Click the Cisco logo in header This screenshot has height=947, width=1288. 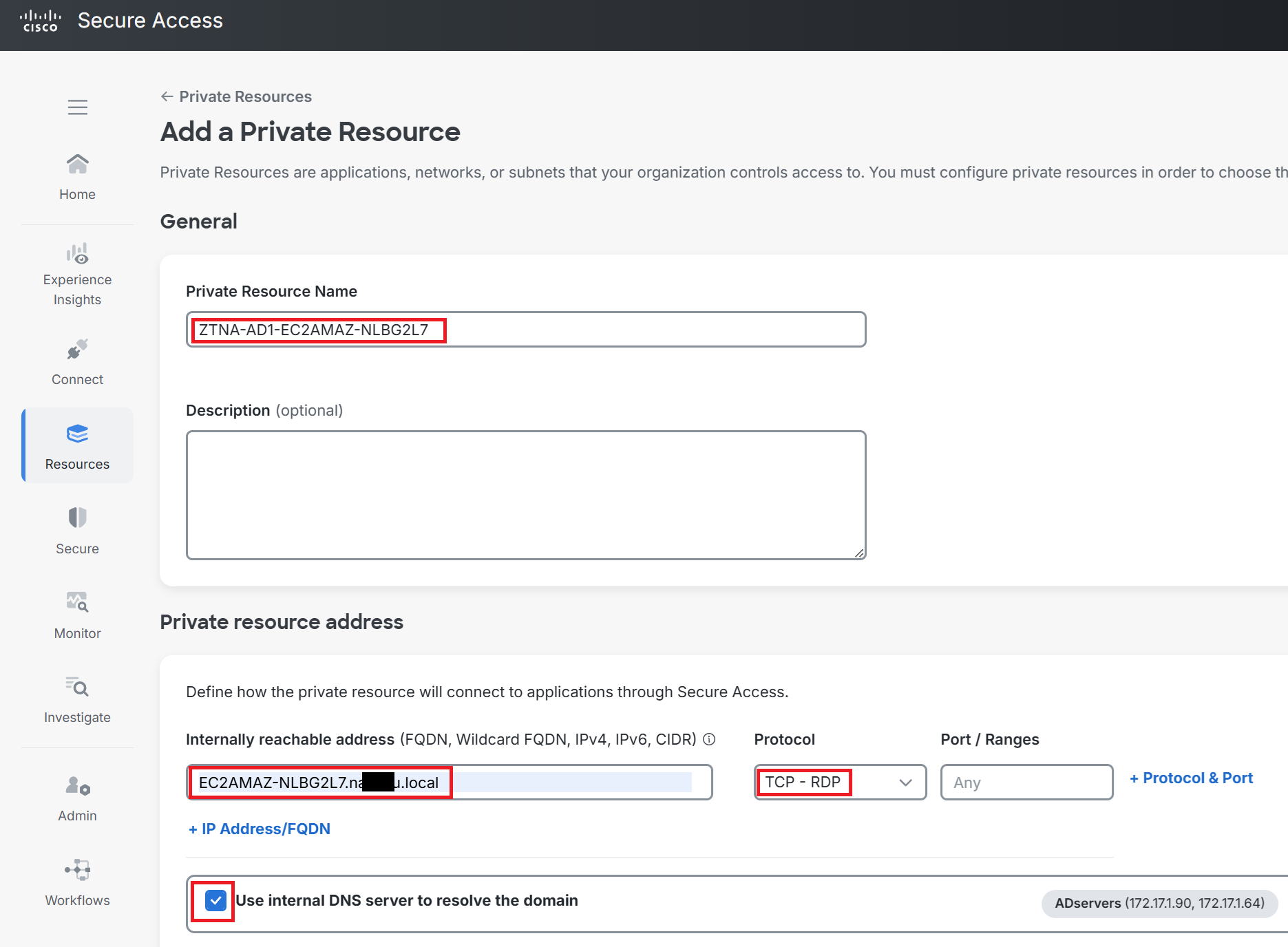(x=40, y=21)
